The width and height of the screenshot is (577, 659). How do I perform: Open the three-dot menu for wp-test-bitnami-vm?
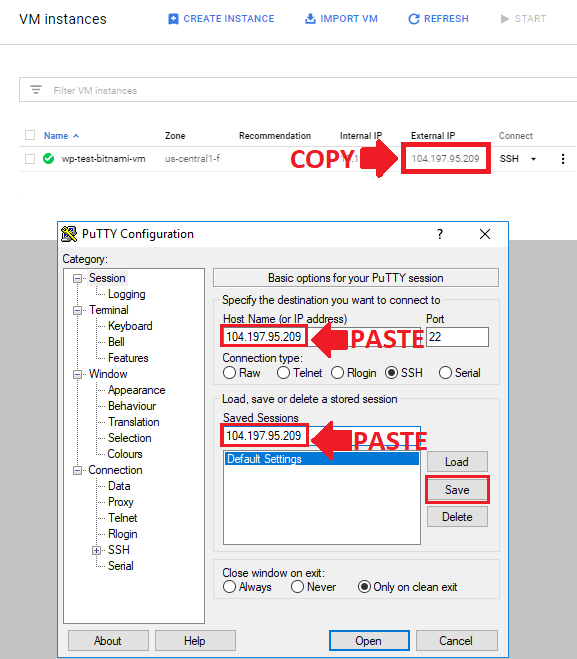[x=563, y=158]
